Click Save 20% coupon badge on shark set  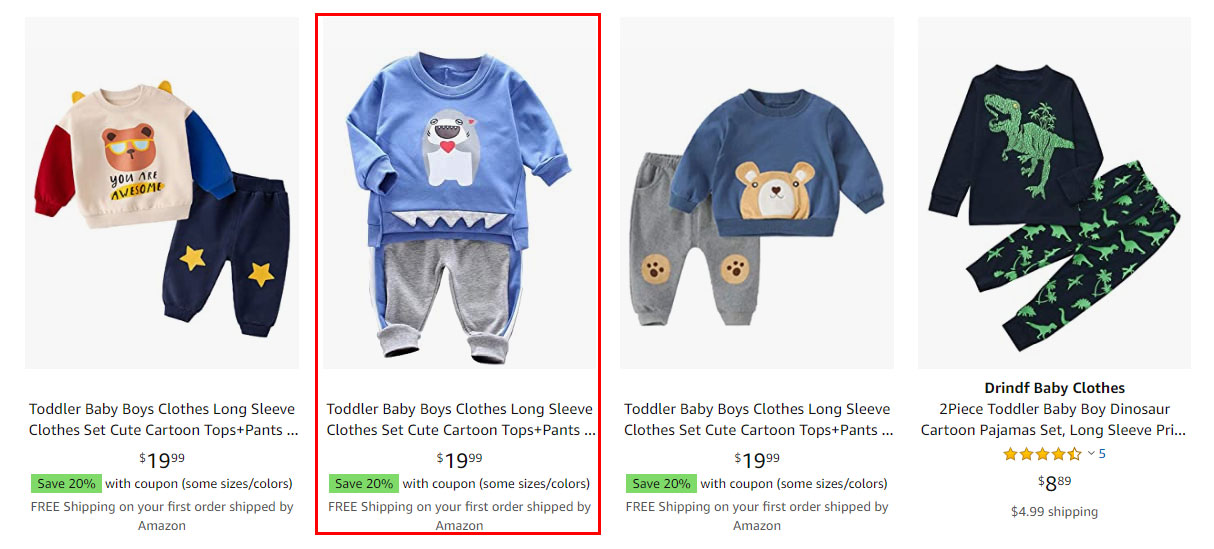pos(364,483)
